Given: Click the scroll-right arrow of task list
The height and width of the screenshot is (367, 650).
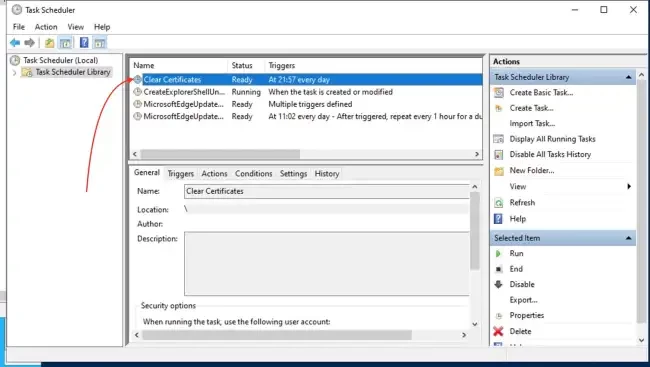Looking at the screenshot, I should pyautogui.click(x=477, y=154).
